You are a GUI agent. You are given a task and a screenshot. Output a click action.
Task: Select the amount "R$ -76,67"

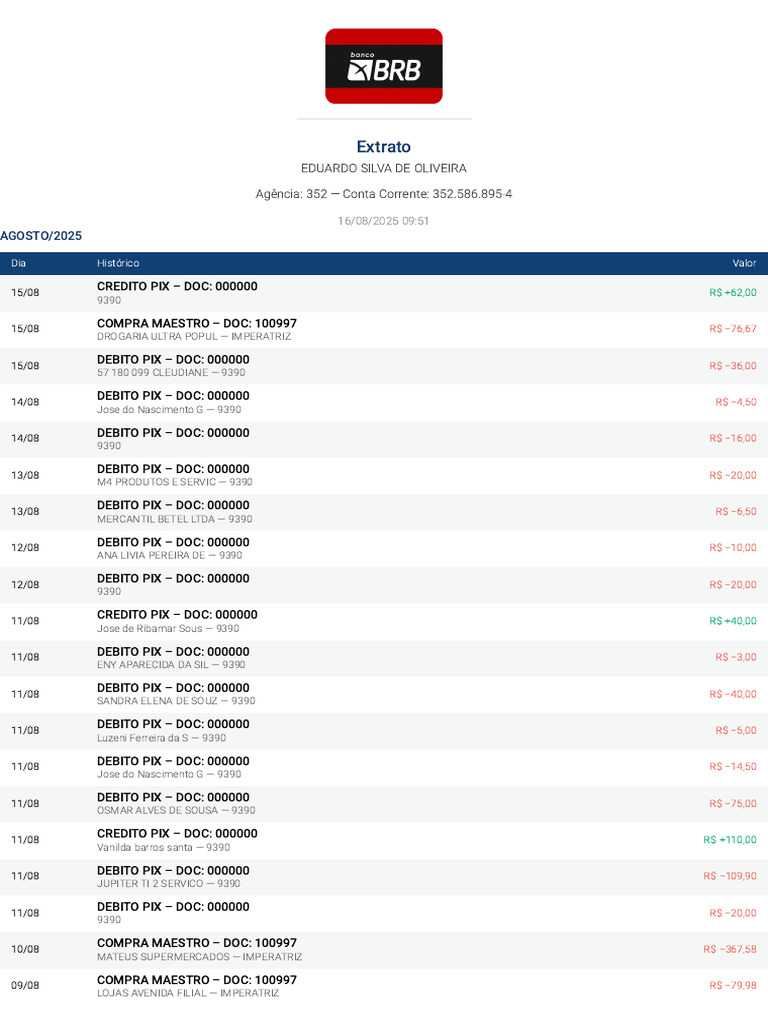click(x=733, y=328)
